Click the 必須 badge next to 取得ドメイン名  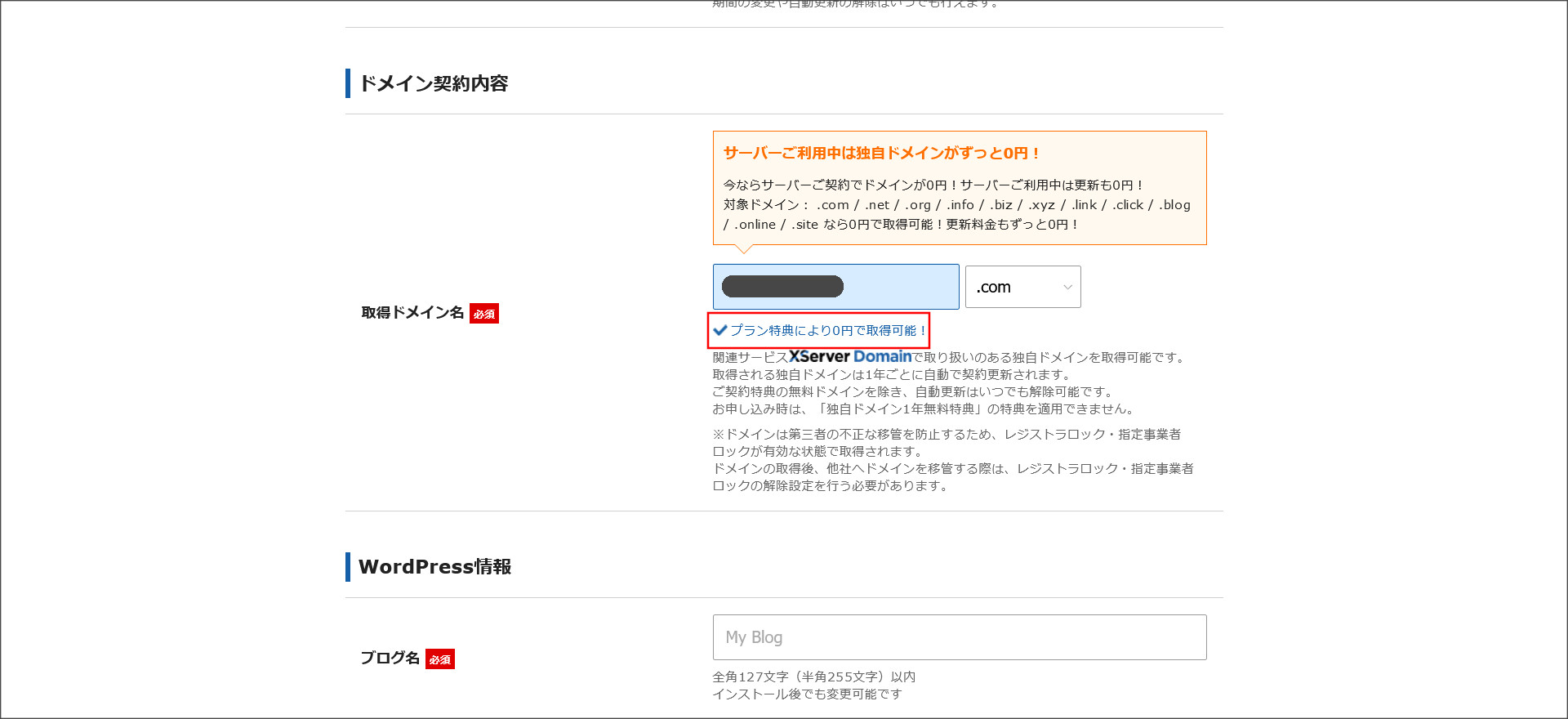[484, 314]
